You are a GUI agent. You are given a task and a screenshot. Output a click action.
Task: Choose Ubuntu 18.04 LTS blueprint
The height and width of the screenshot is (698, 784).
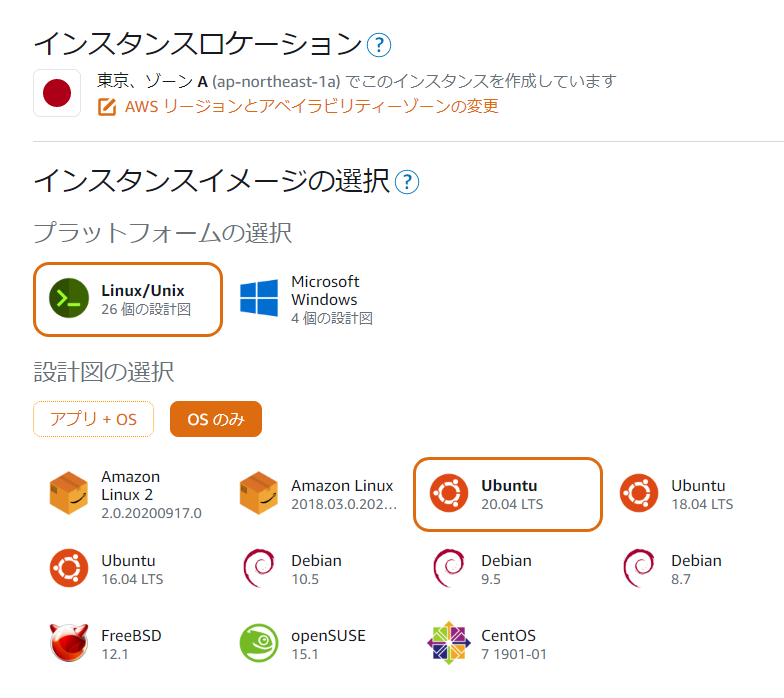point(676,494)
